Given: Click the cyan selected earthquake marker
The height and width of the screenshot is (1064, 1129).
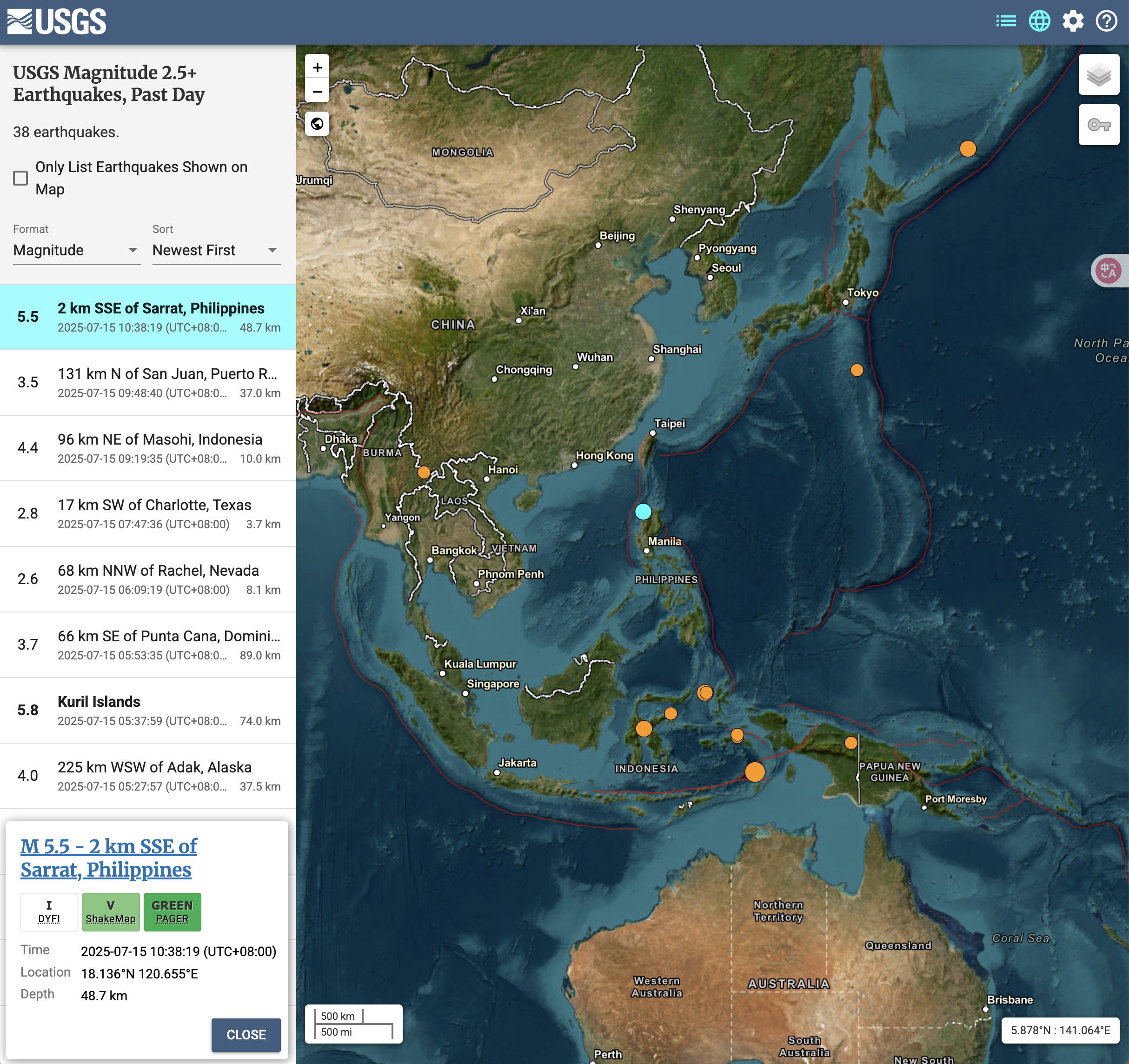Looking at the screenshot, I should click(x=643, y=512).
